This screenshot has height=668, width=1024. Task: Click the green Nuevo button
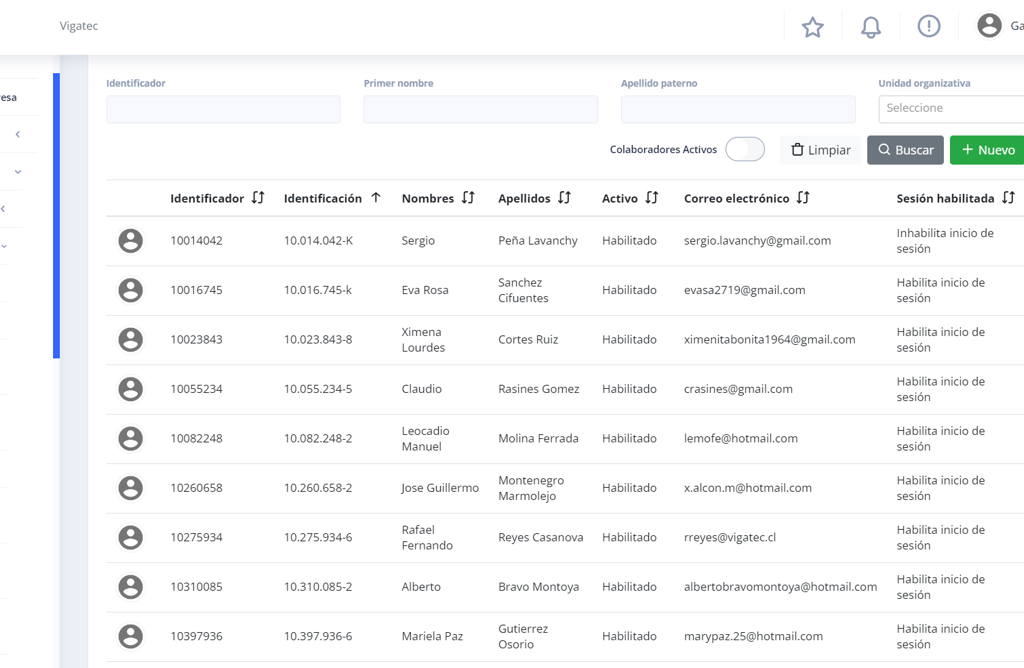pyautogui.click(x=987, y=150)
